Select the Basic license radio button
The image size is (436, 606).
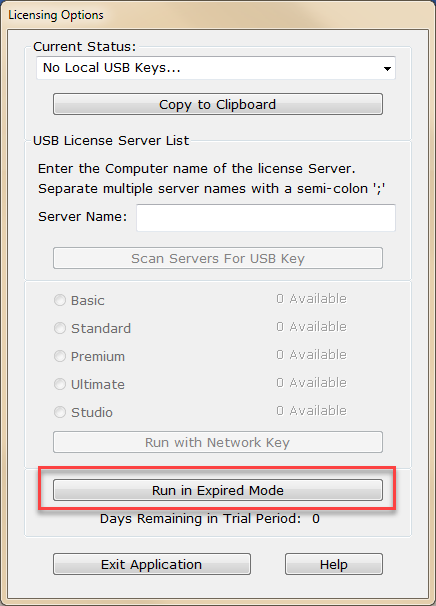tap(60, 300)
